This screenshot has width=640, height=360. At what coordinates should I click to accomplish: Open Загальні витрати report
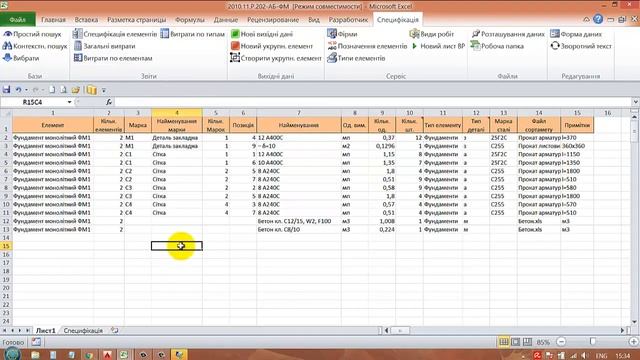(x=104, y=46)
